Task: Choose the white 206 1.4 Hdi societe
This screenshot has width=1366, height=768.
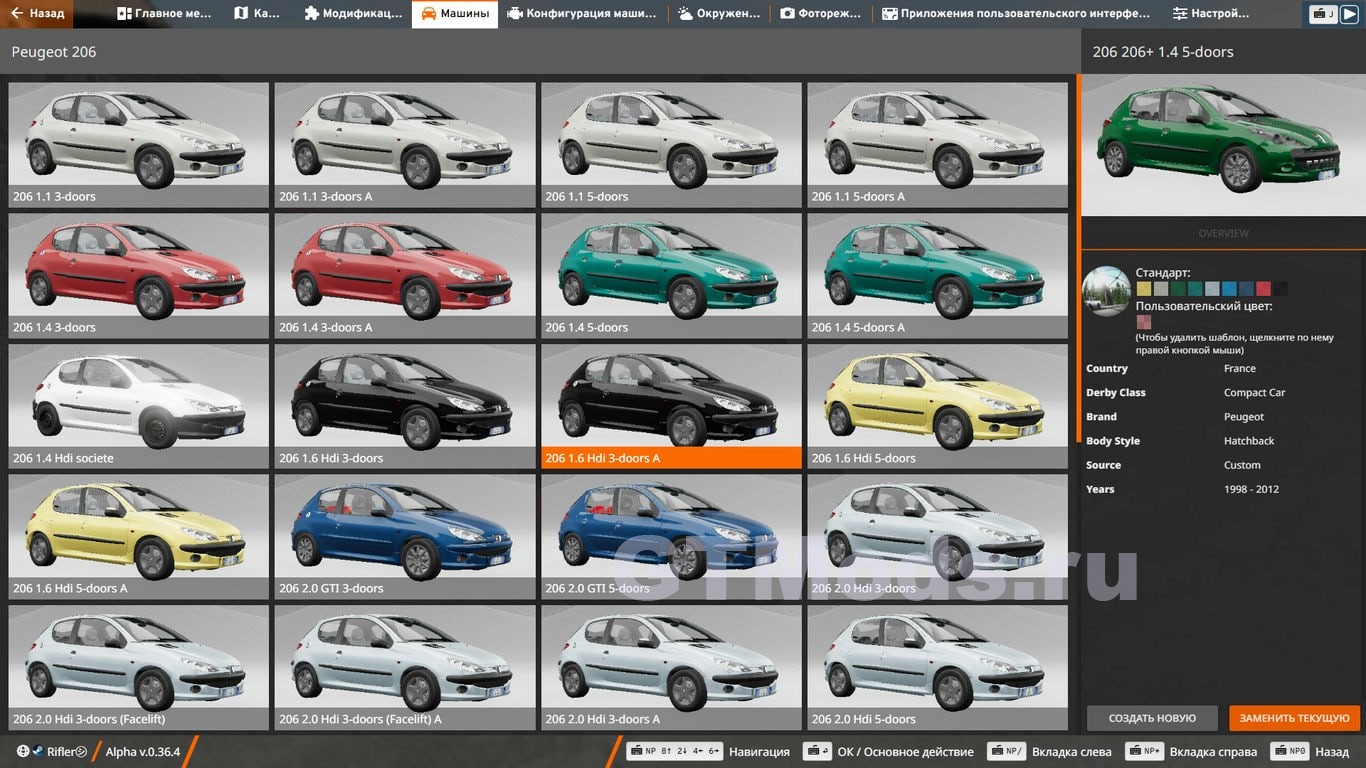Action: point(139,406)
